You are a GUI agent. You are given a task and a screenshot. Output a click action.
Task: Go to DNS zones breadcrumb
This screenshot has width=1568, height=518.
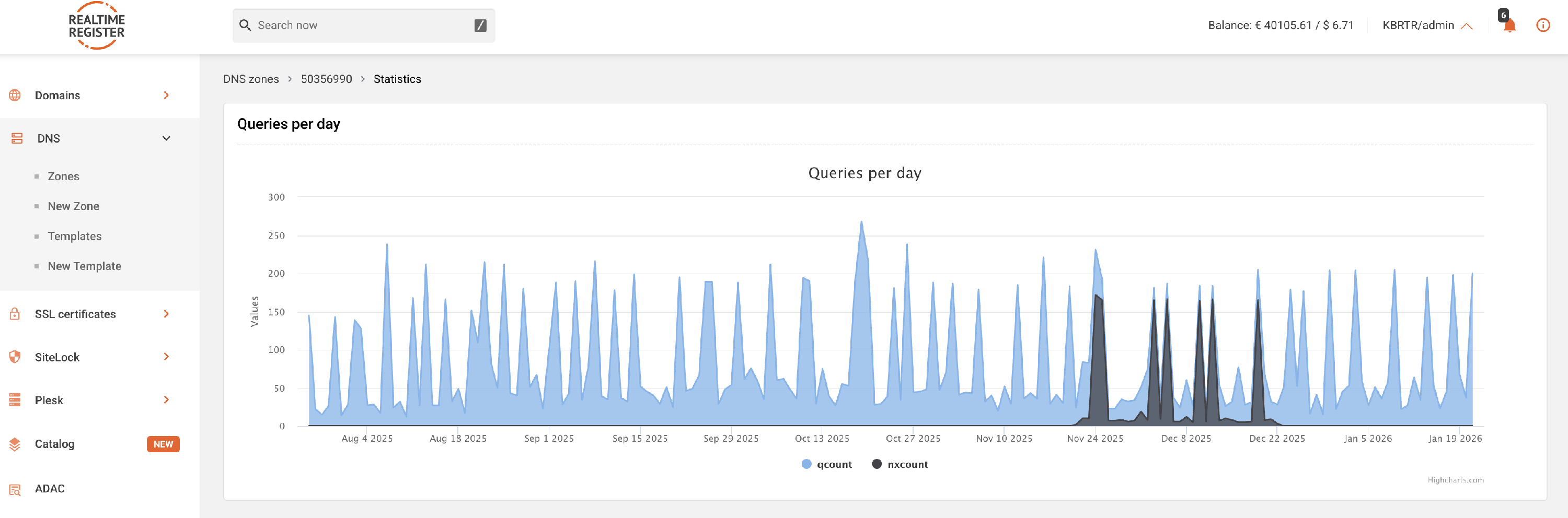click(251, 79)
